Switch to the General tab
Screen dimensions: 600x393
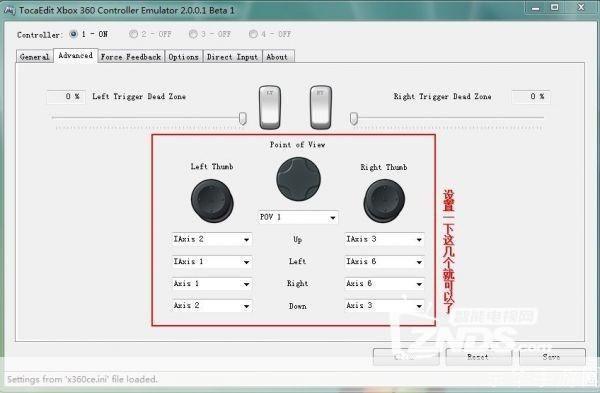34,57
